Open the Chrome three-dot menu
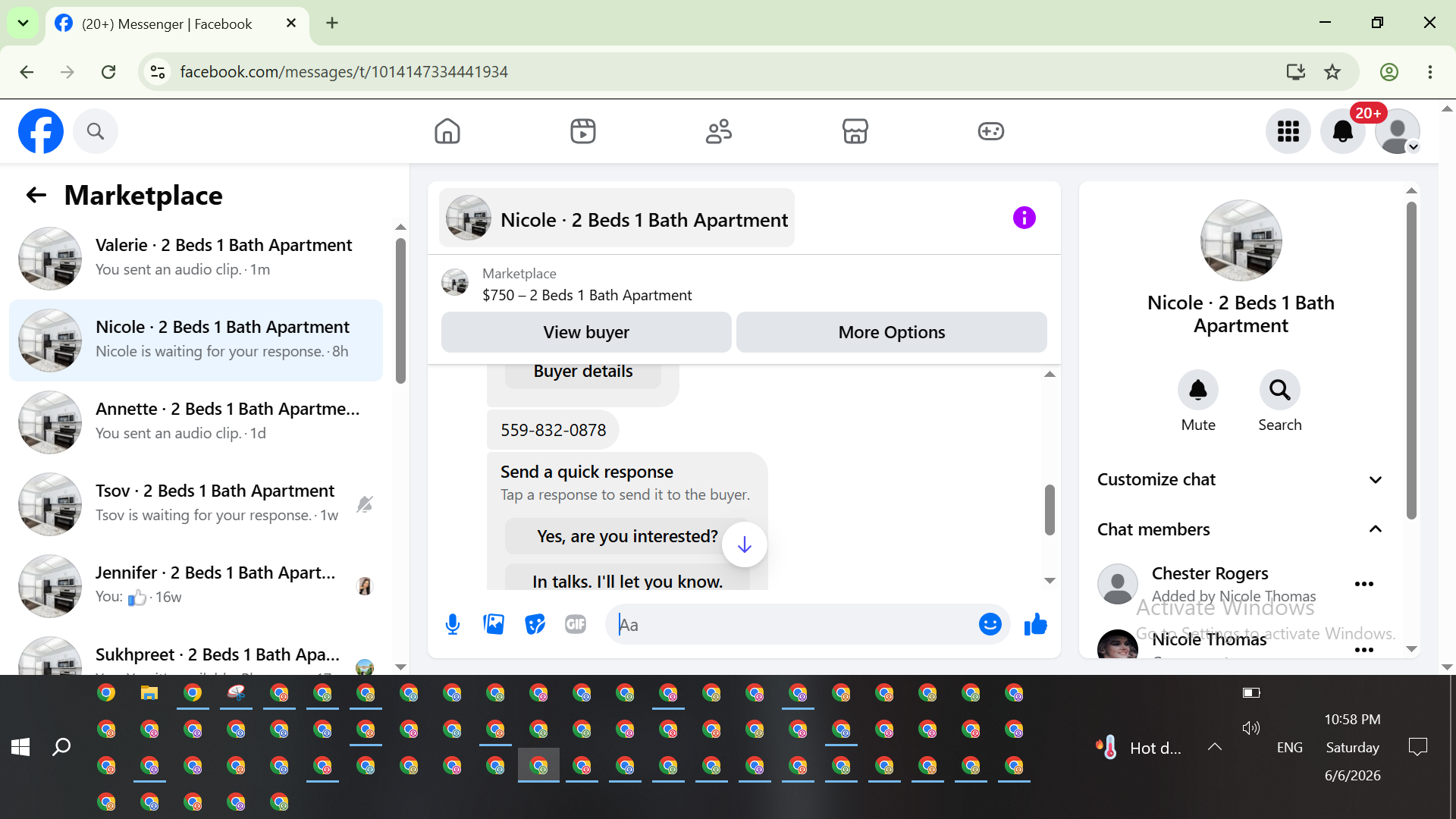Viewport: 1456px width, 819px height. pos(1430,72)
